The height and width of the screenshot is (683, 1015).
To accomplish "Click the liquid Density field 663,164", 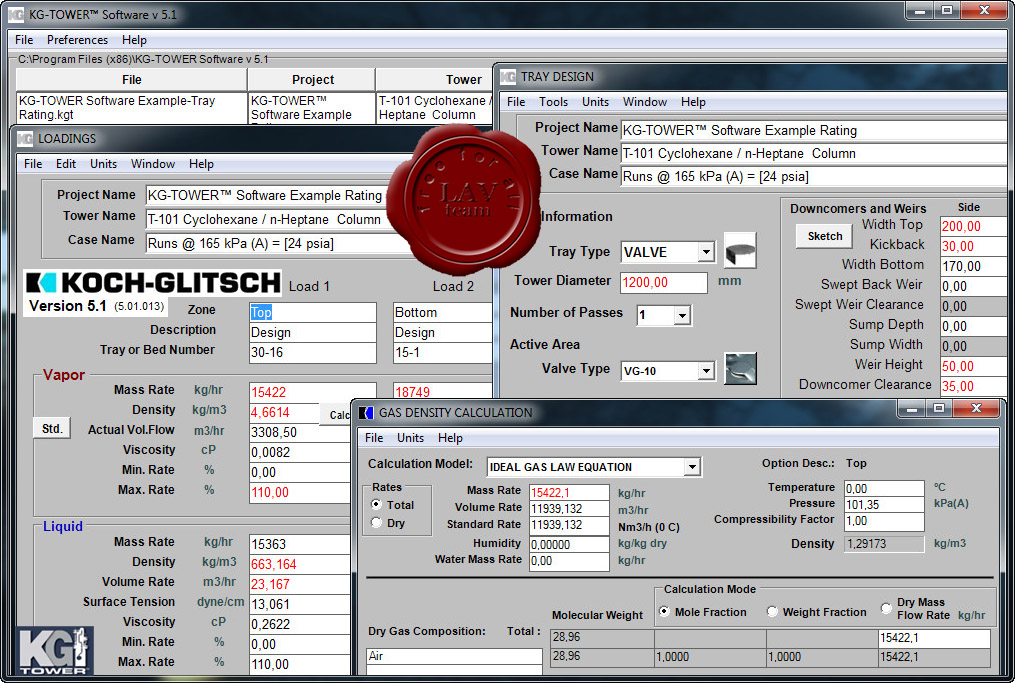I will [300, 564].
